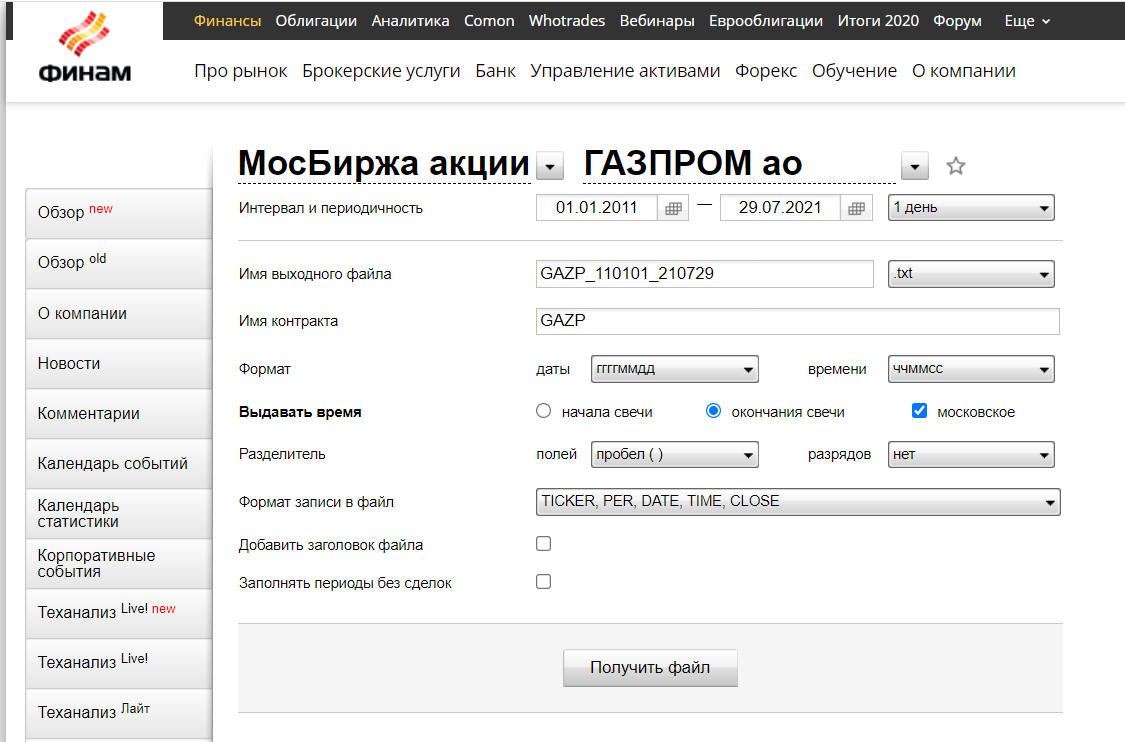Screen dimensions: 1125x742
Task: Open sidebar tab "Календарь статистики"
Action: tap(119, 514)
